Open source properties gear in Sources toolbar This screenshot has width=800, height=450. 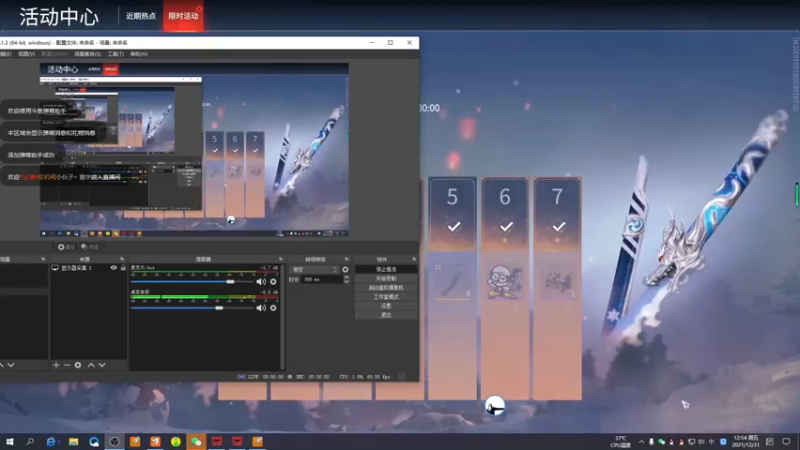click(78, 365)
